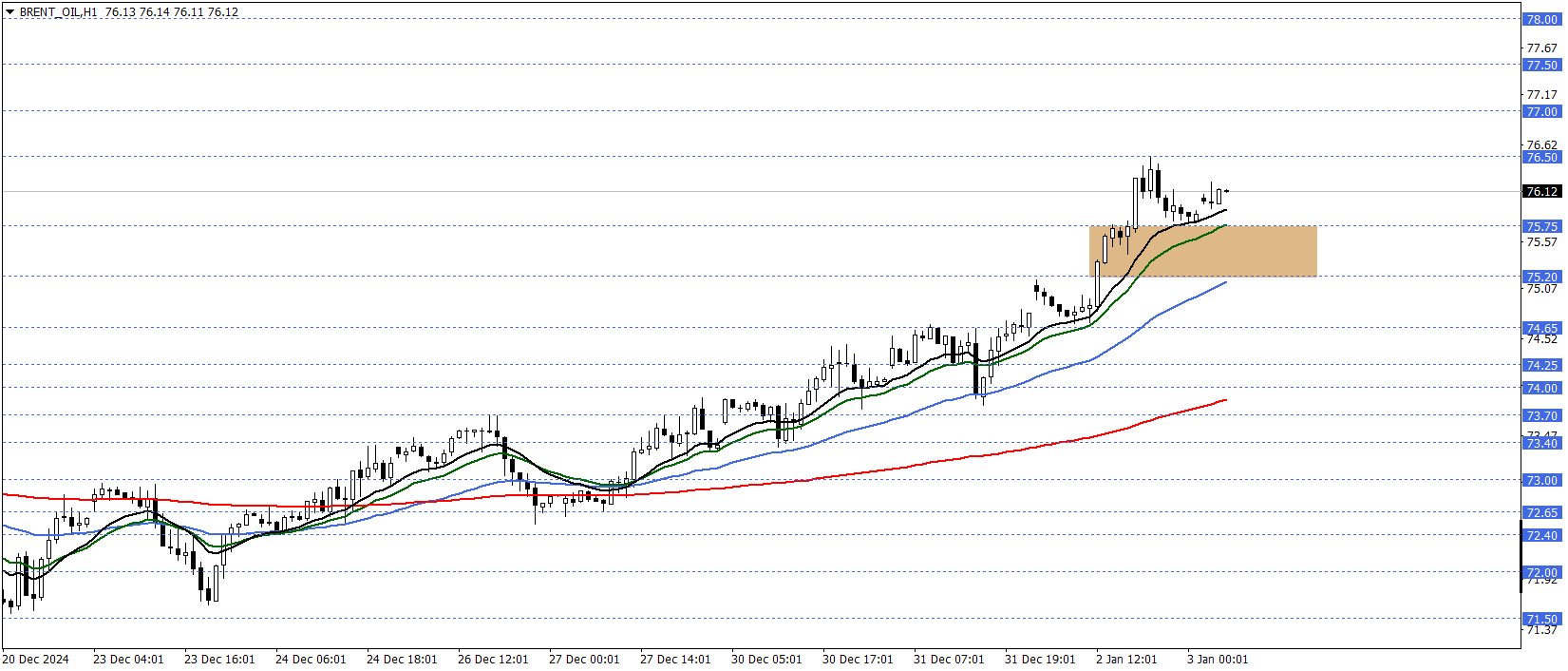
Task: Click the 77.17 price scale value
Action: [x=1541, y=94]
